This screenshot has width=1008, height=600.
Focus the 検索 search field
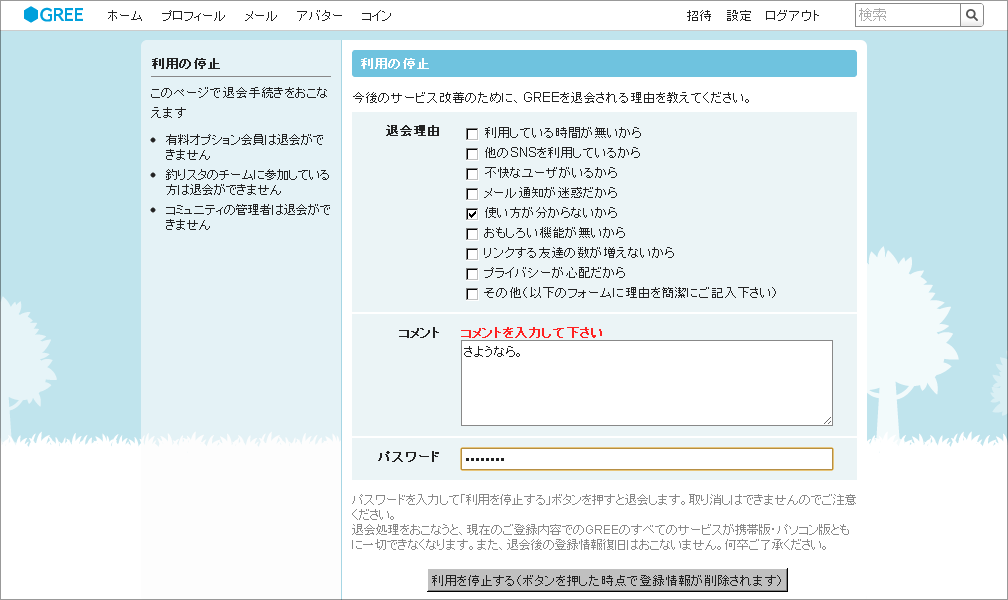tap(908, 15)
